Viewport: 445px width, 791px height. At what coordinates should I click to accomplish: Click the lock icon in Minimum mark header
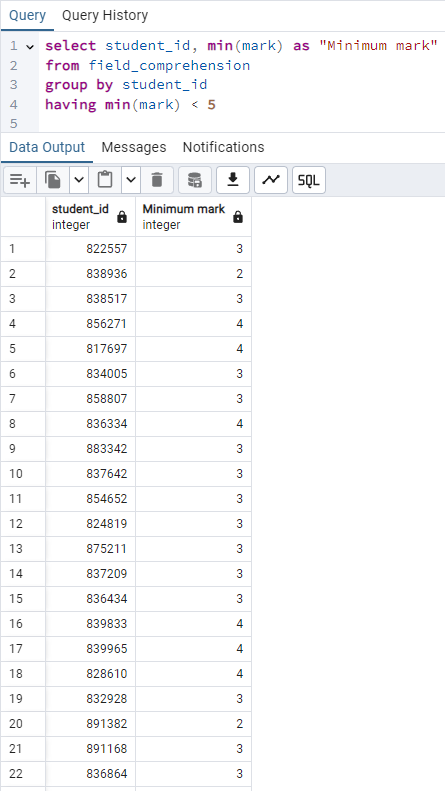pos(238,217)
